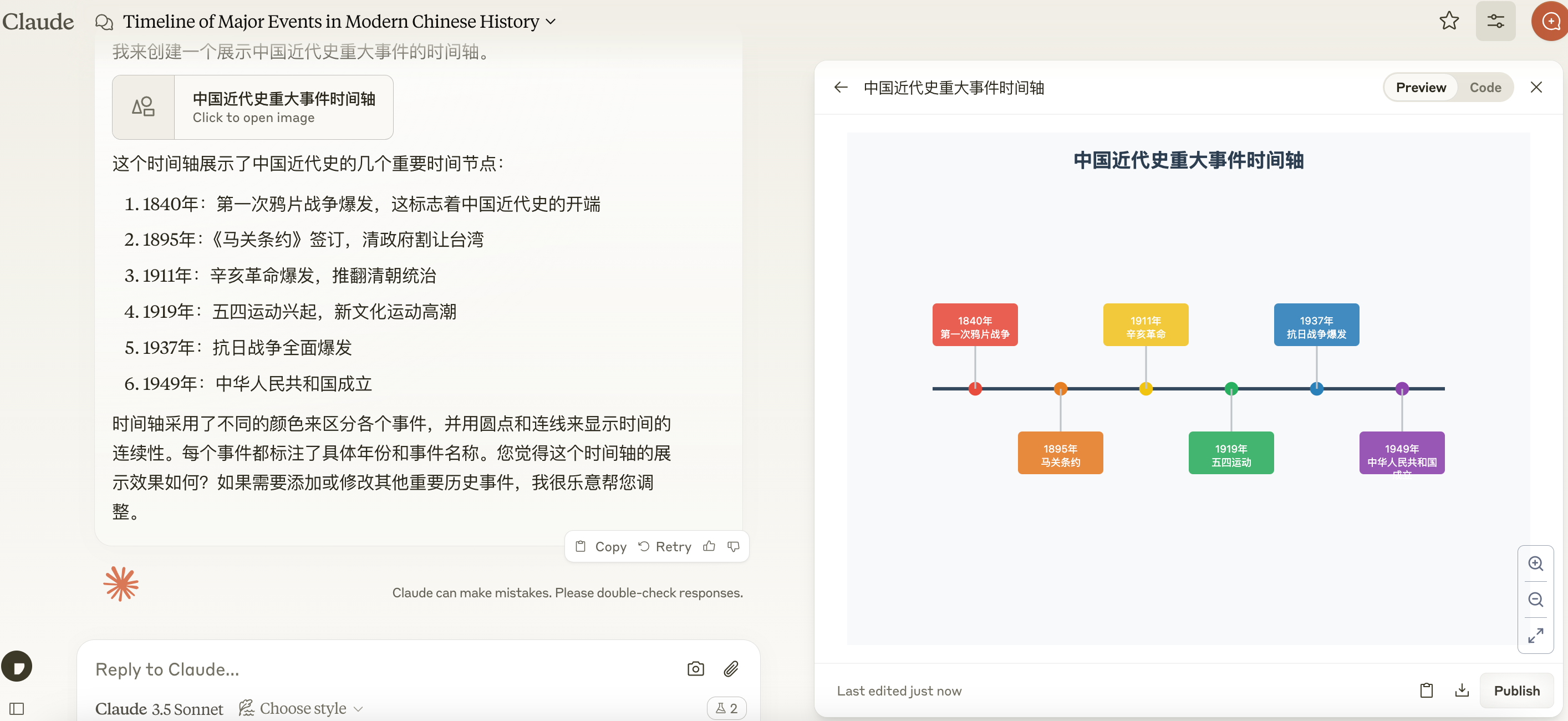Retry the assistant response
The height and width of the screenshot is (721, 1568).
pyautogui.click(x=665, y=546)
